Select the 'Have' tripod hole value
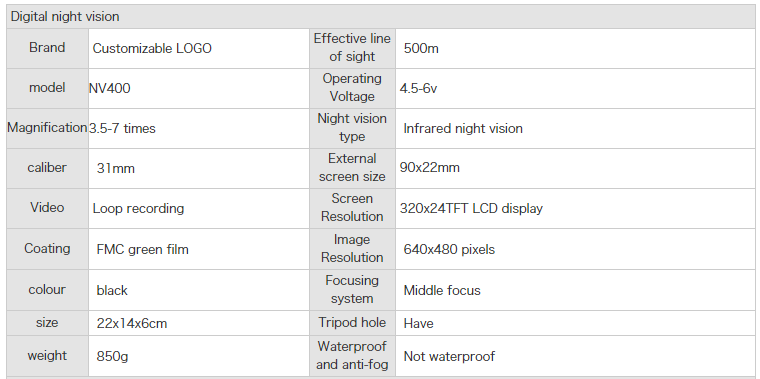Image resolution: width=760 pixels, height=379 pixels. pyautogui.click(x=418, y=323)
